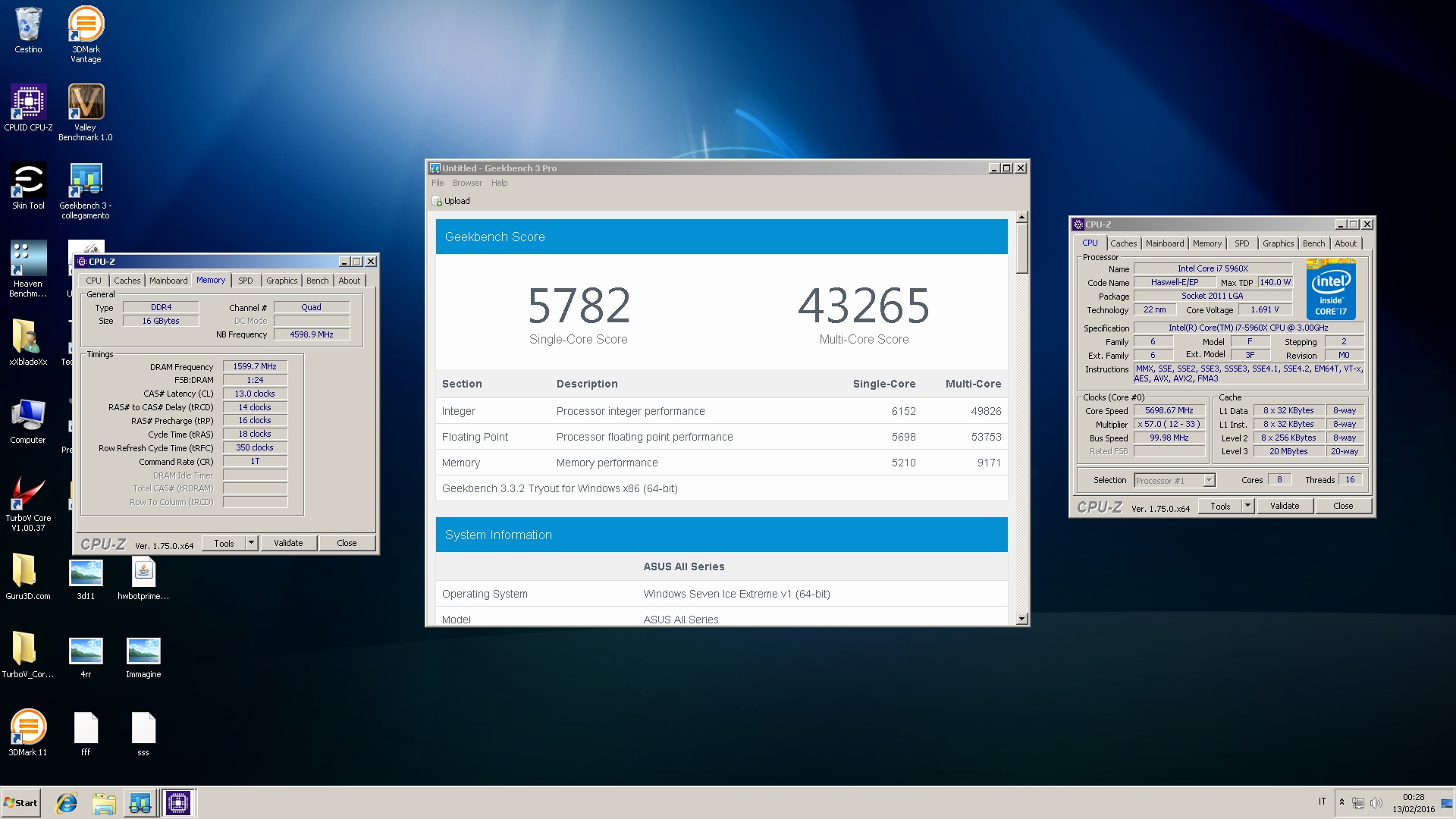Launch Internet Explorer from the taskbar
The height and width of the screenshot is (819, 1456).
[x=67, y=803]
